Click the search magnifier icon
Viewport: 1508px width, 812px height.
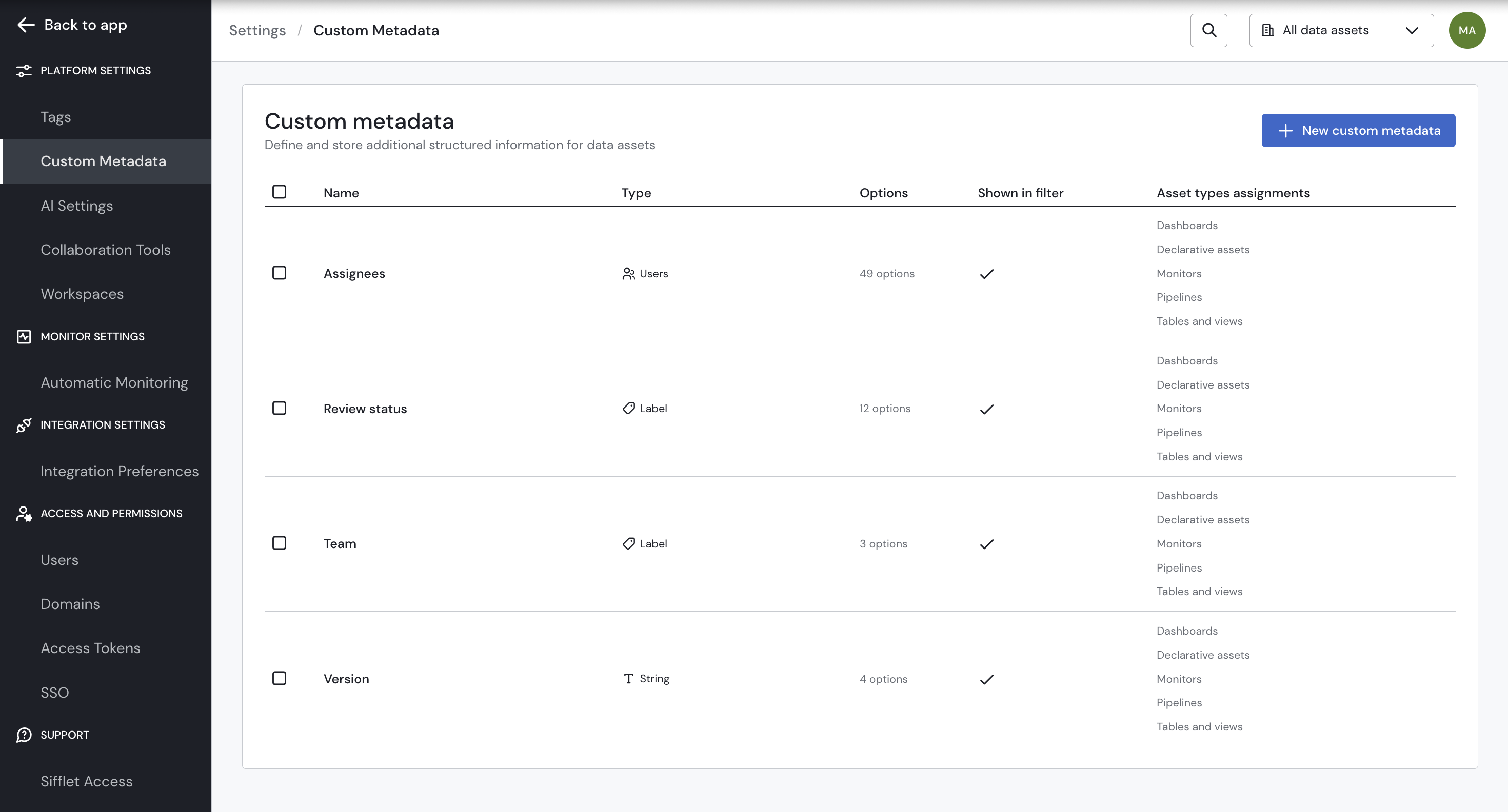point(1208,30)
